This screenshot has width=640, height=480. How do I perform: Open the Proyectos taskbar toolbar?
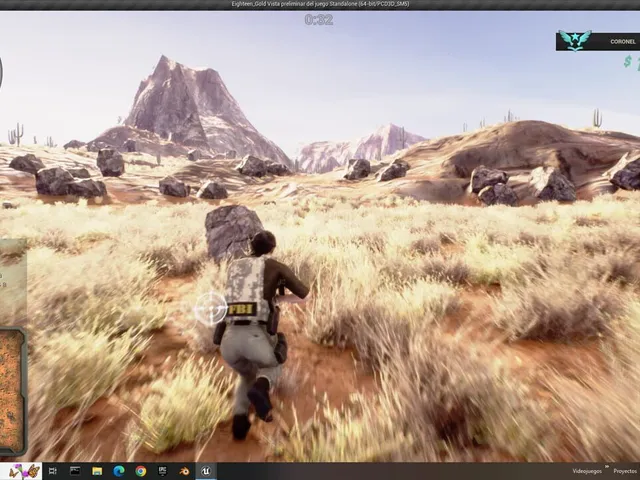(x=625, y=471)
